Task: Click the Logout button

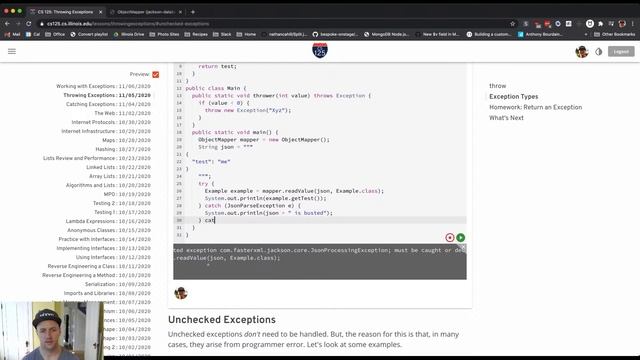Action: [621, 51]
